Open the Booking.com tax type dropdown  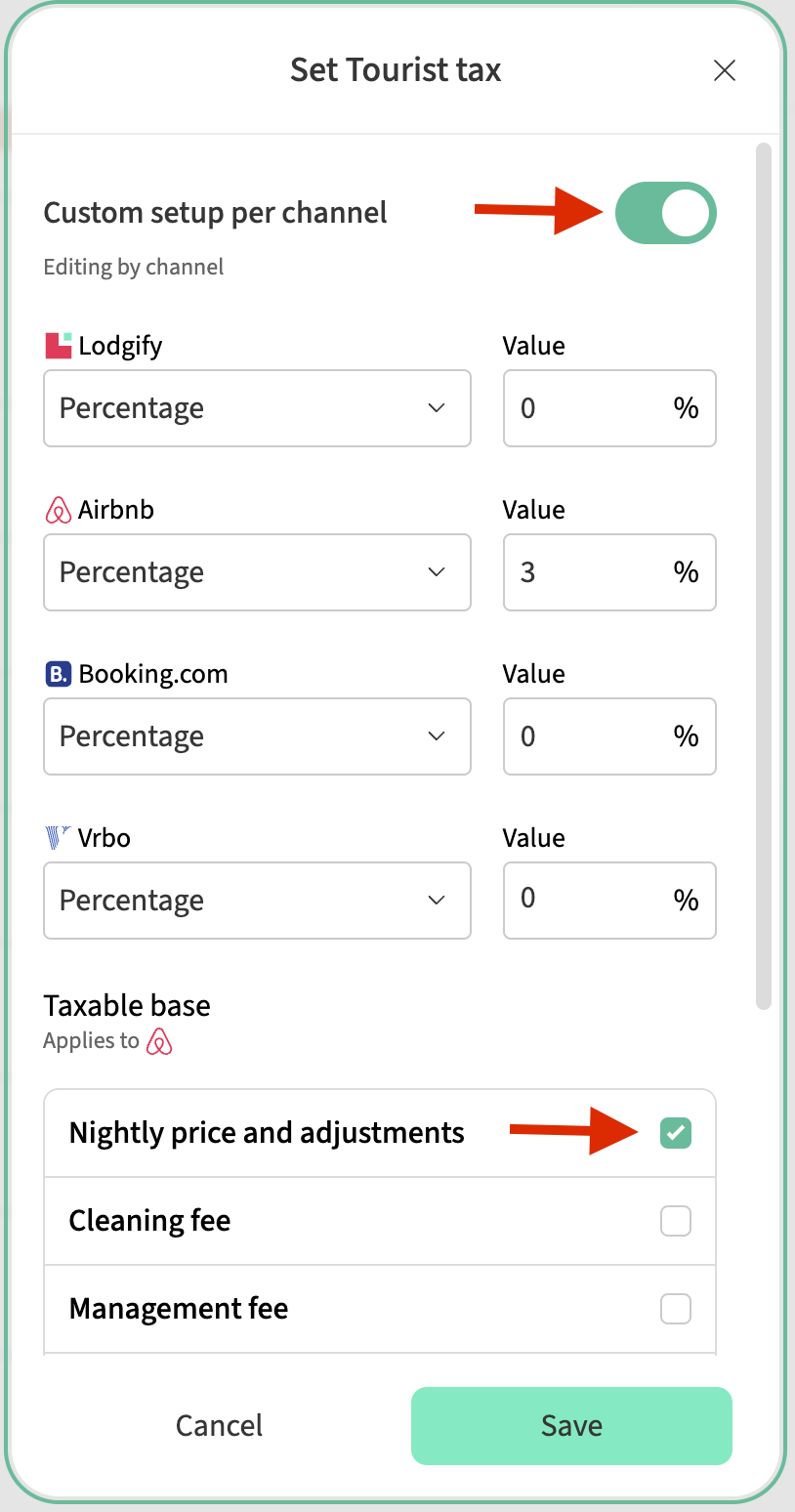tap(257, 736)
